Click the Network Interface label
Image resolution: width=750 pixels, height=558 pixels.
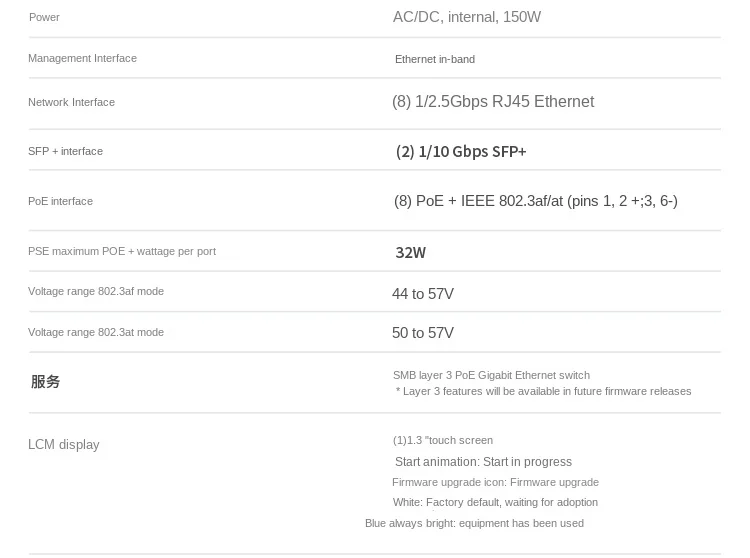(71, 102)
